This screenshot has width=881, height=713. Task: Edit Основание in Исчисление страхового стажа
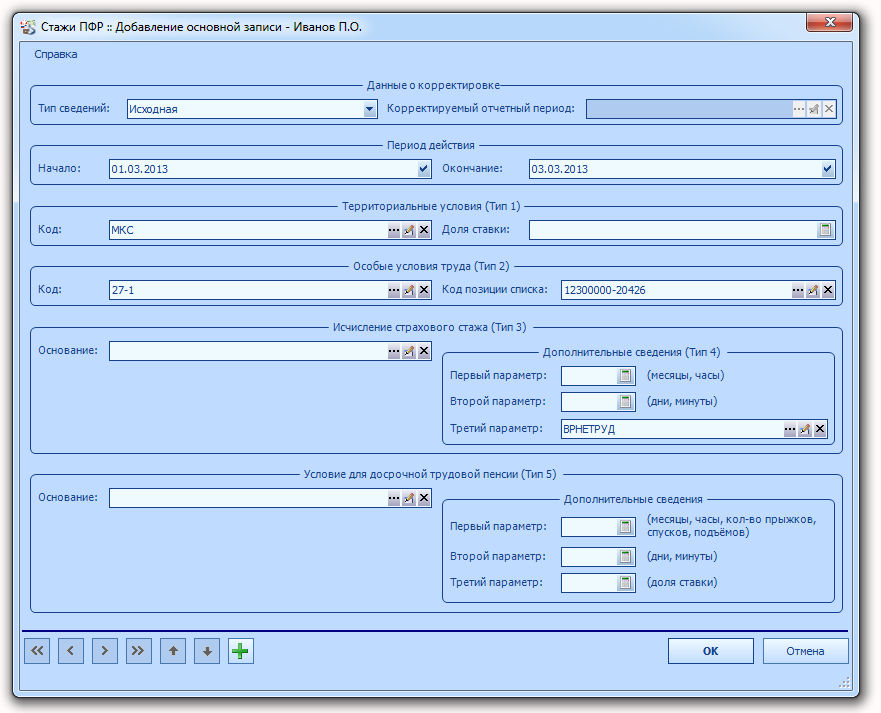tap(408, 351)
